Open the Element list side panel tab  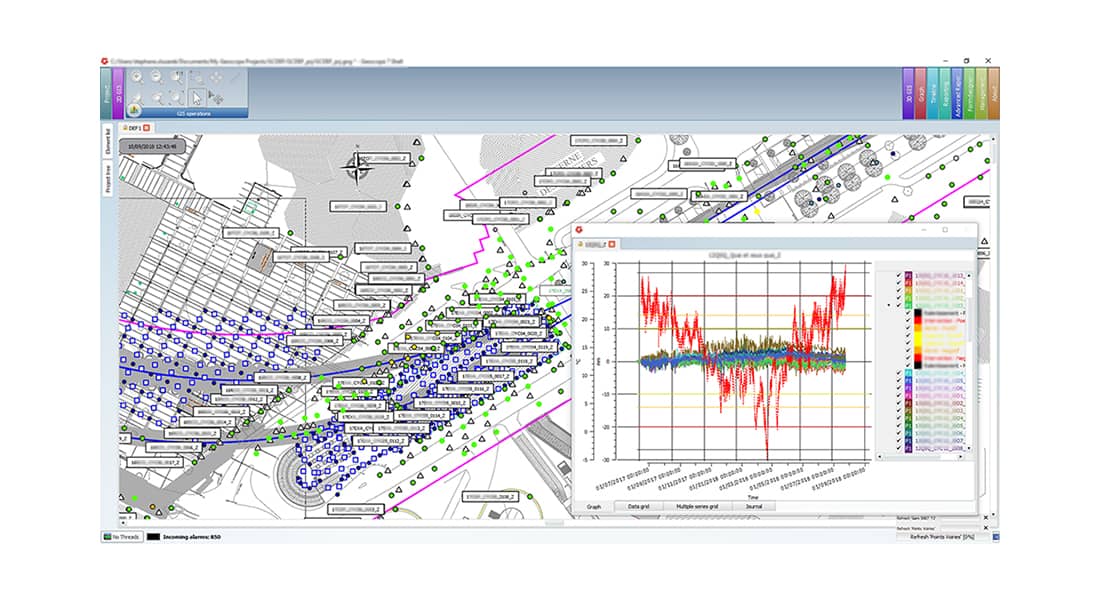(x=108, y=141)
